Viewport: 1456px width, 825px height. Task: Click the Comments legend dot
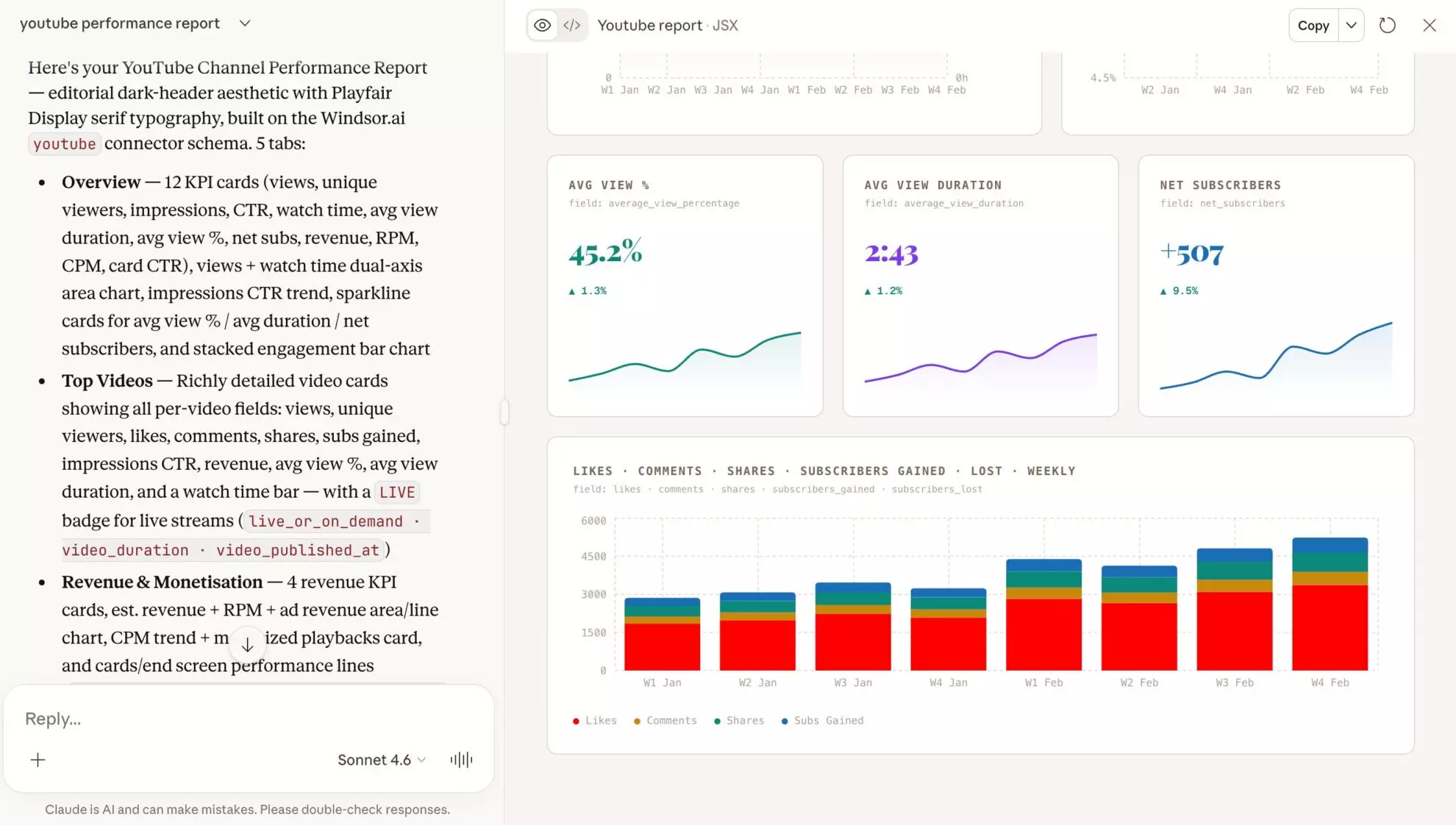click(637, 721)
